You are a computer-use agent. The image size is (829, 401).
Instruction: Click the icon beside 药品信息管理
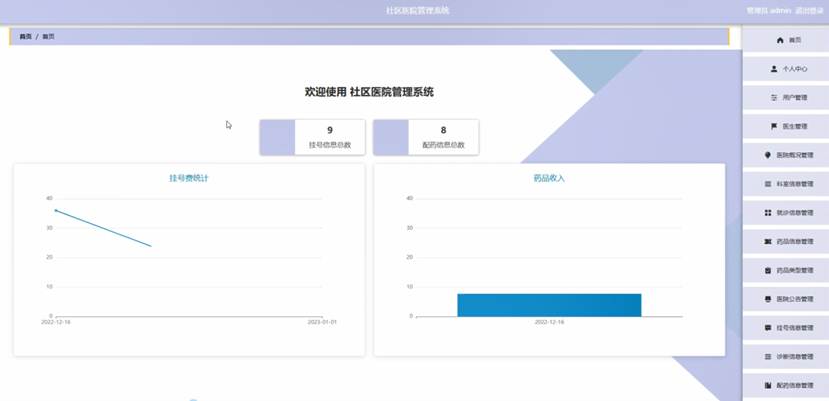(x=767, y=242)
